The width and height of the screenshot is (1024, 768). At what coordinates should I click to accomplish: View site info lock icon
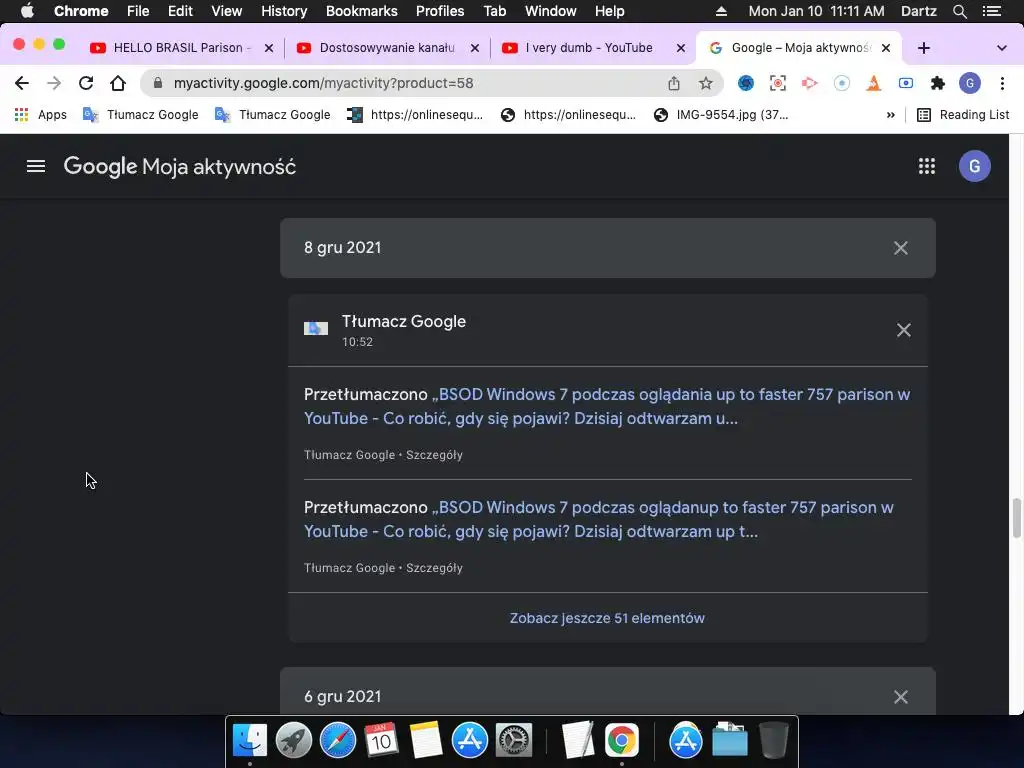157,83
